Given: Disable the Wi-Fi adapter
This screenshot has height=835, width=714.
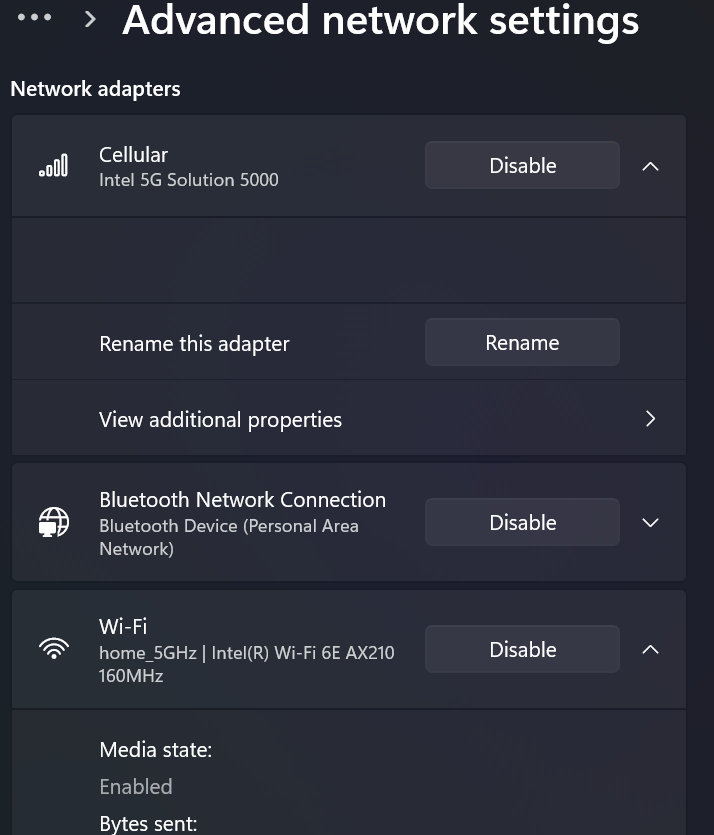Looking at the screenshot, I should click(522, 650).
